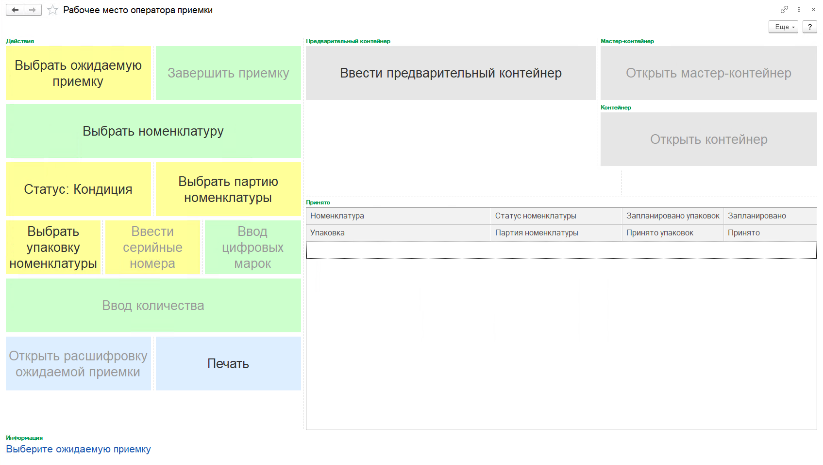Go forward with the right arrow button
The width and height of the screenshot is (823, 465).
click(33, 10)
